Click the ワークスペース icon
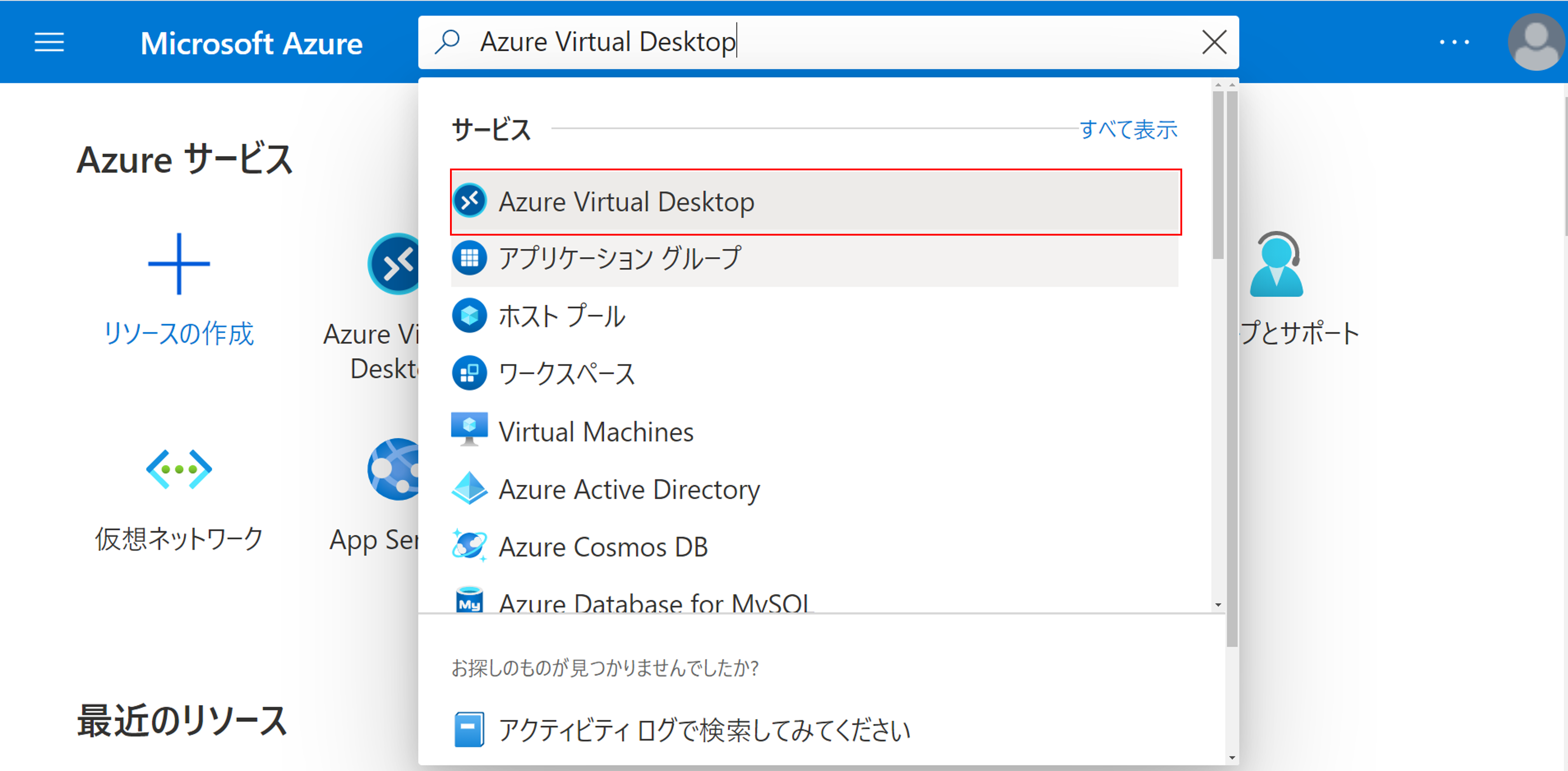The height and width of the screenshot is (771, 1568). pyautogui.click(x=469, y=373)
